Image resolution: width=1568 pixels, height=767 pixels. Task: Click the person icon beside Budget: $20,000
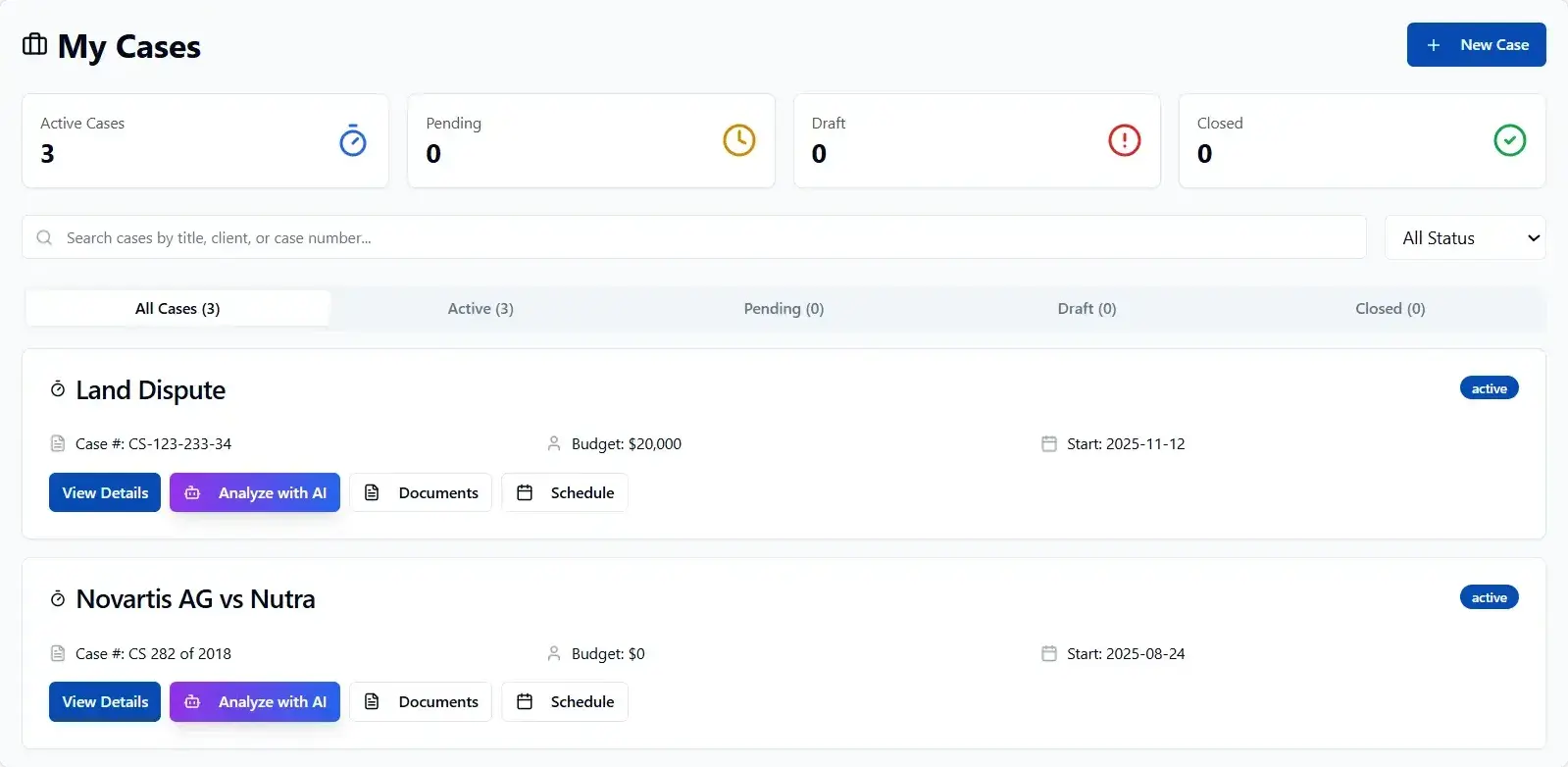tap(554, 444)
